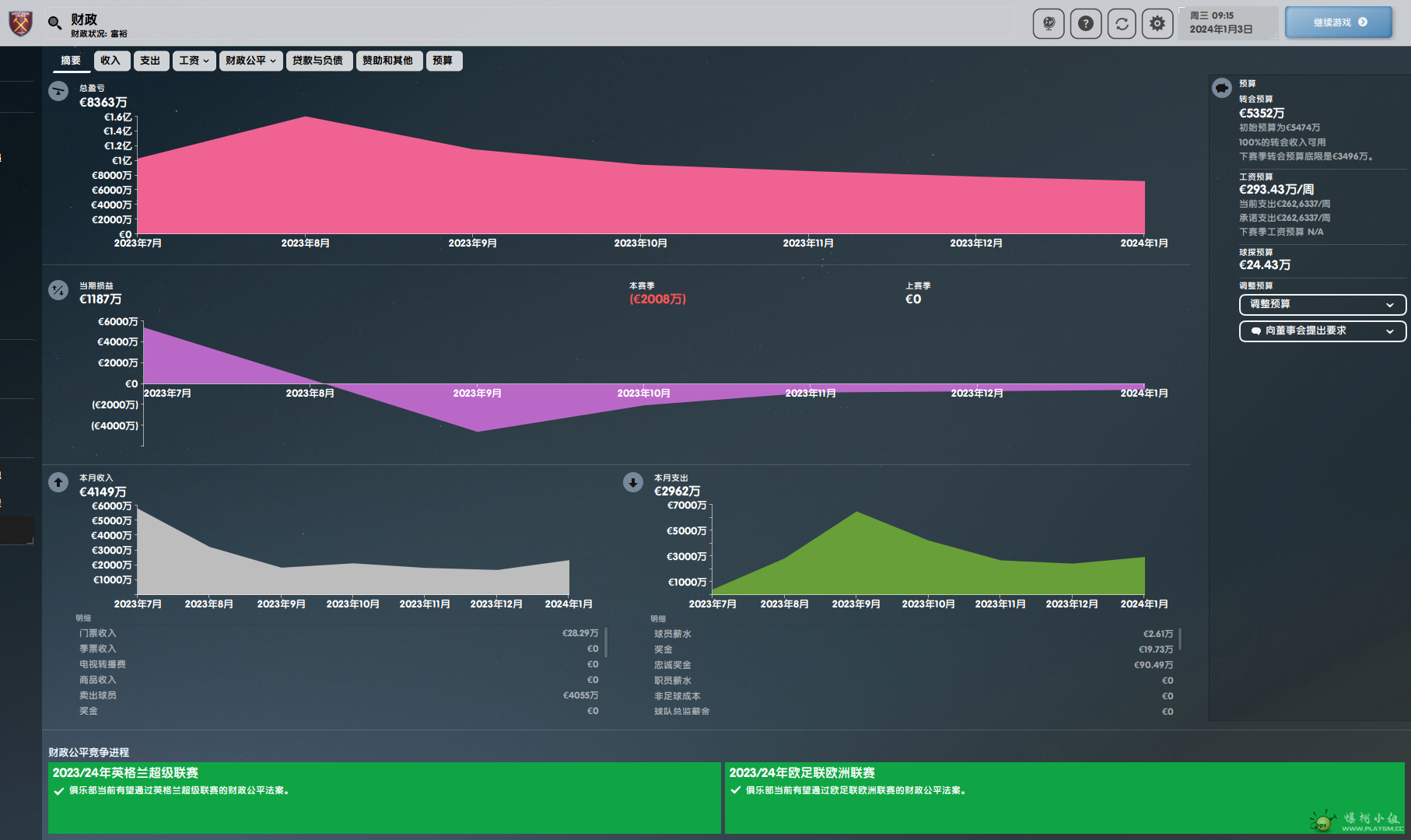Click the budget piggy bank icon
Screen dimensions: 1411x840
[x=1222, y=88]
